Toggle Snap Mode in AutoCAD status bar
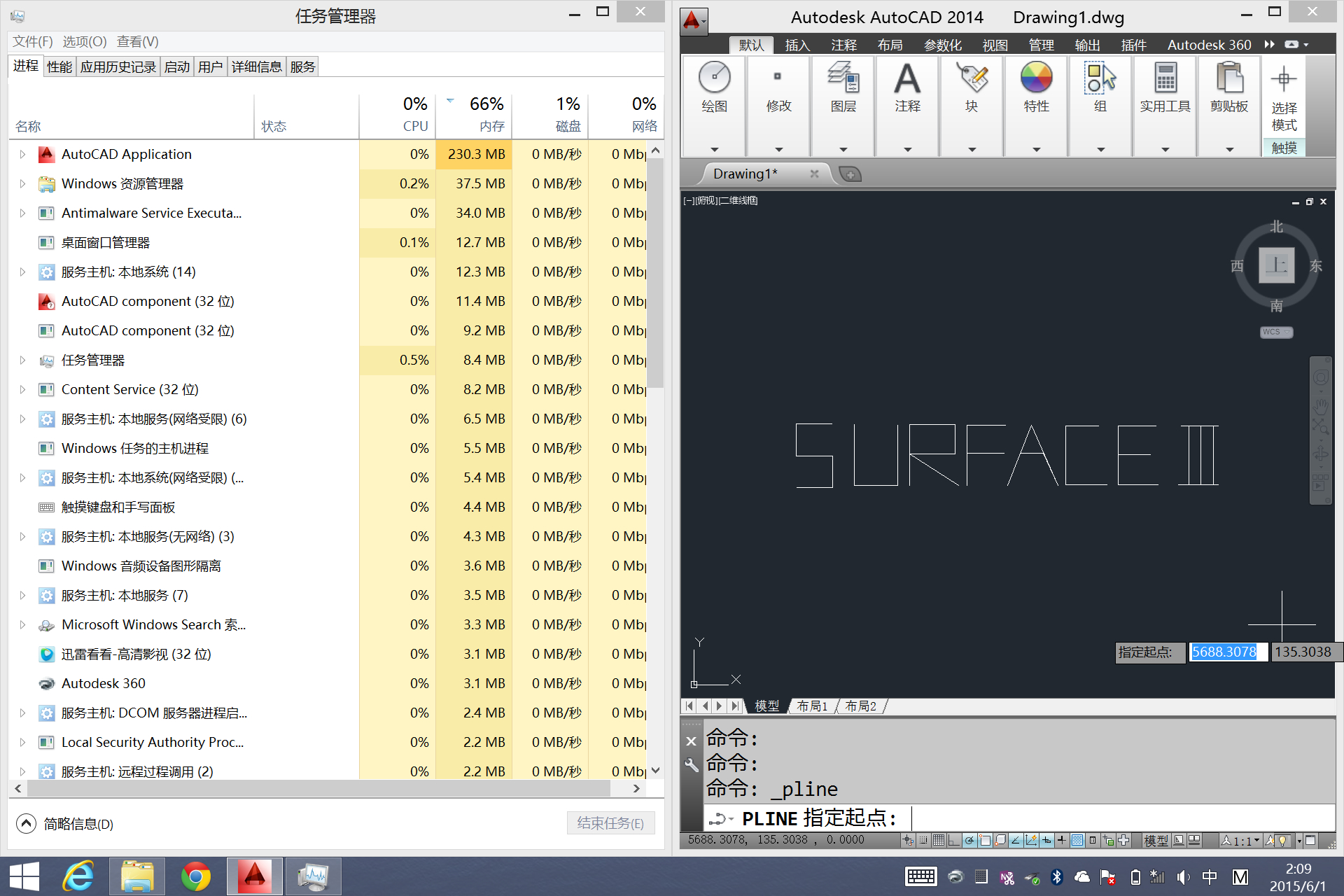 pyautogui.click(x=923, y=841)
